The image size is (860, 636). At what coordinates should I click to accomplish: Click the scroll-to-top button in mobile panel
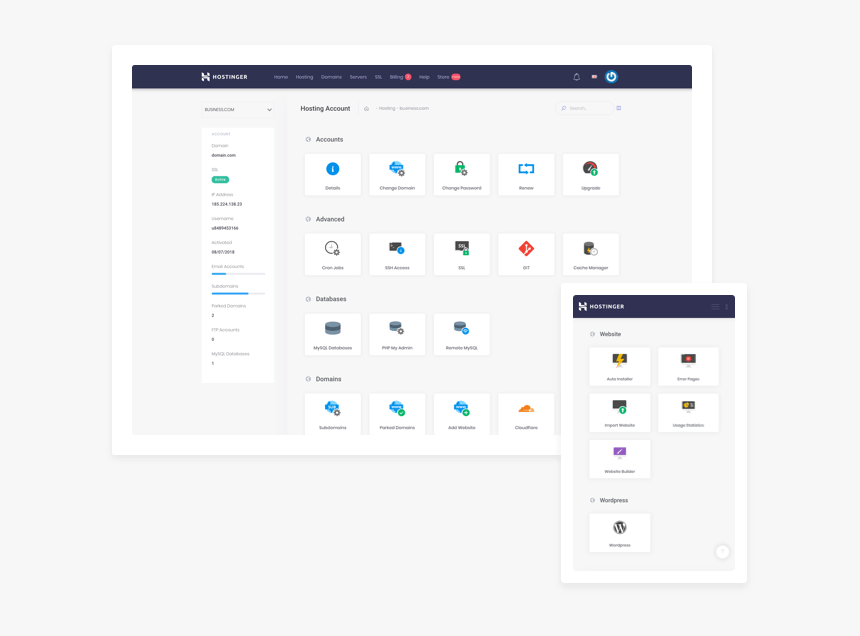pos(722,552)
